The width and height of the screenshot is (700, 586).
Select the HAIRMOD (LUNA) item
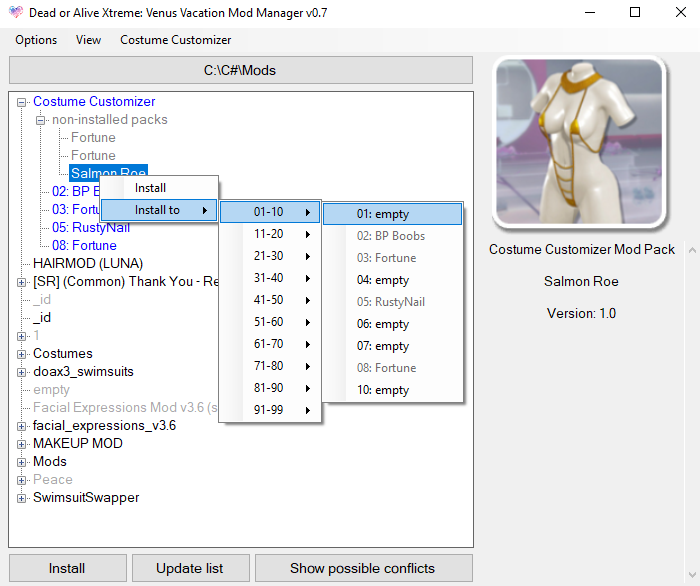[88, 263]
